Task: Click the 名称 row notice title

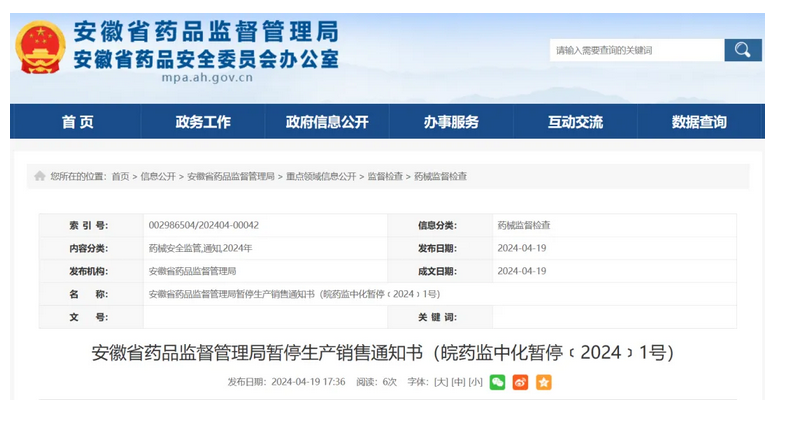Action: [294, 294]
